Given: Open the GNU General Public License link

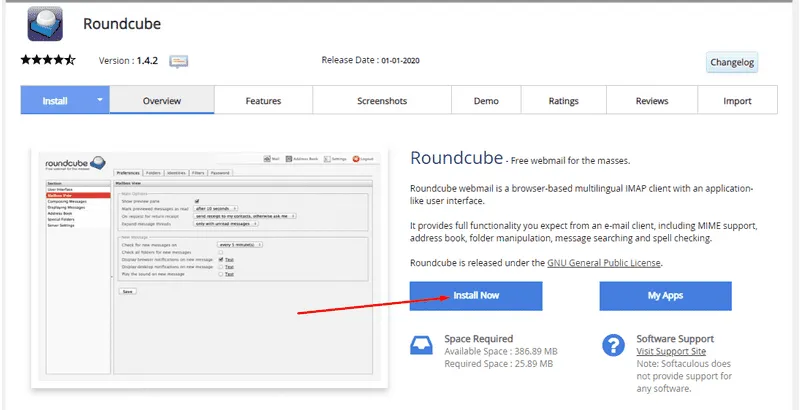Looking at the screenshot, I should 604,263.
